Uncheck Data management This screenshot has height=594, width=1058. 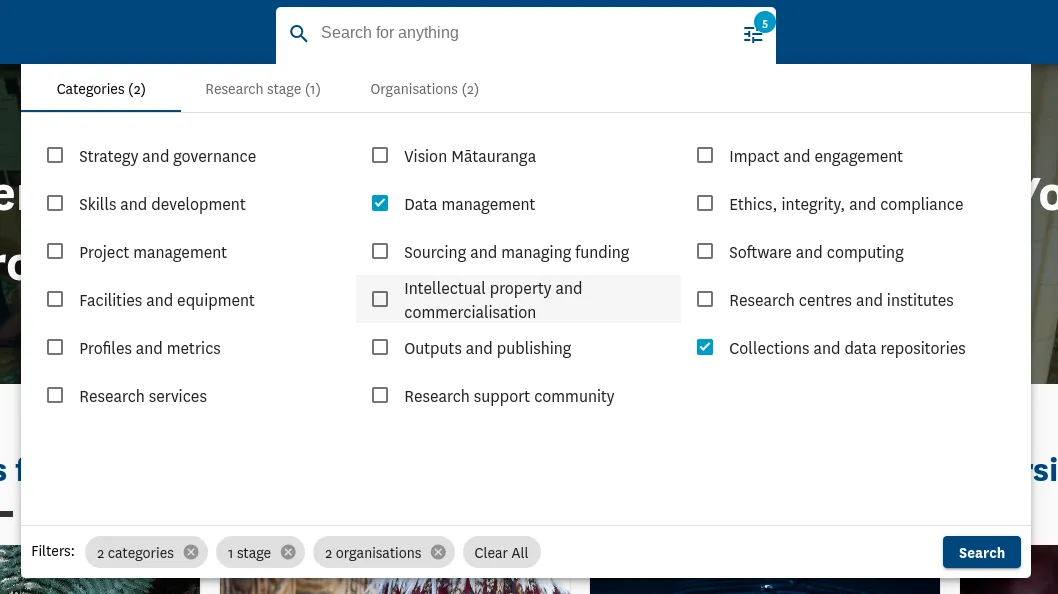[x=380, y=202]
